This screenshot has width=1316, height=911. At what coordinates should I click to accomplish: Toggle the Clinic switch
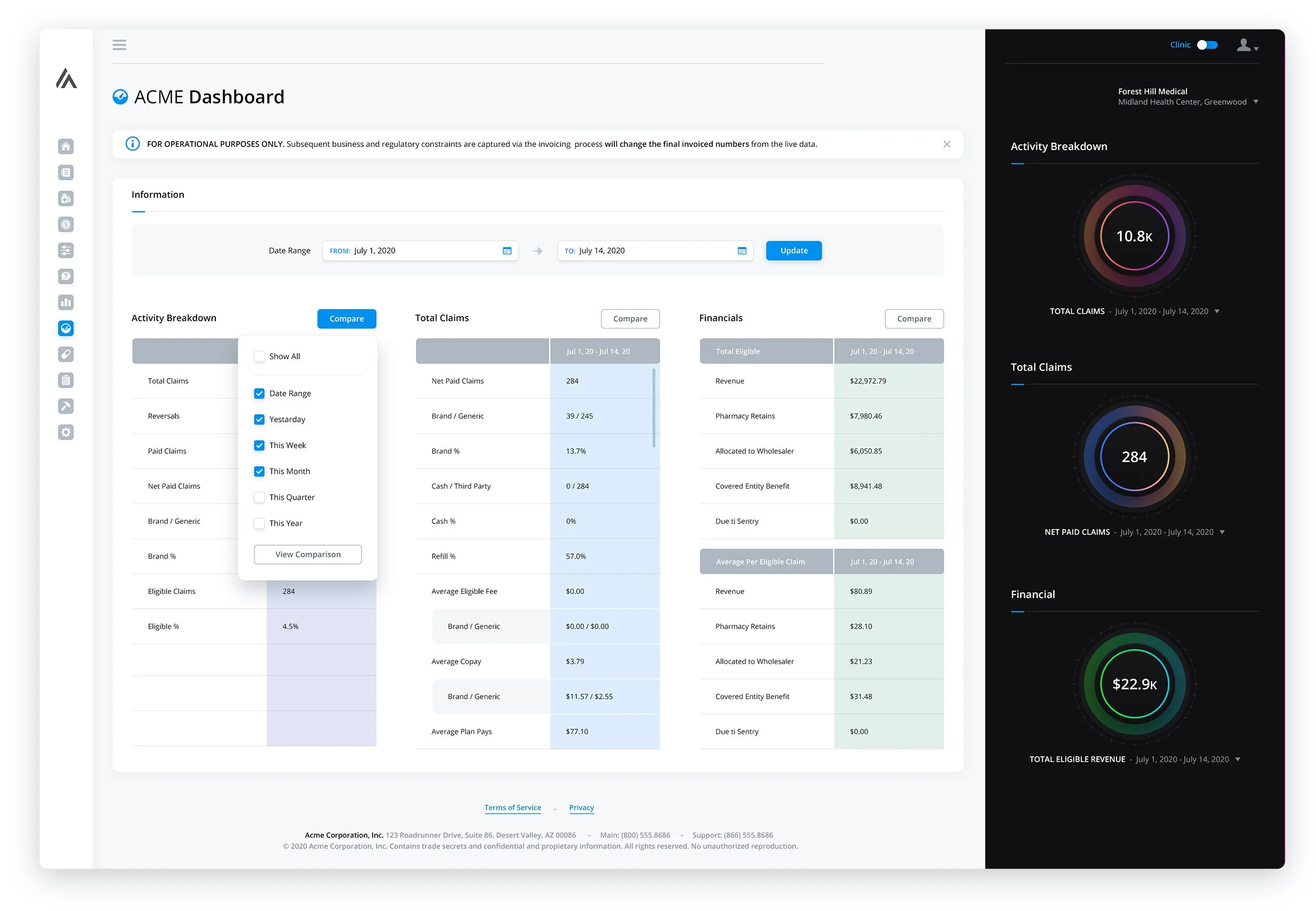click(x=1207, y=45)
